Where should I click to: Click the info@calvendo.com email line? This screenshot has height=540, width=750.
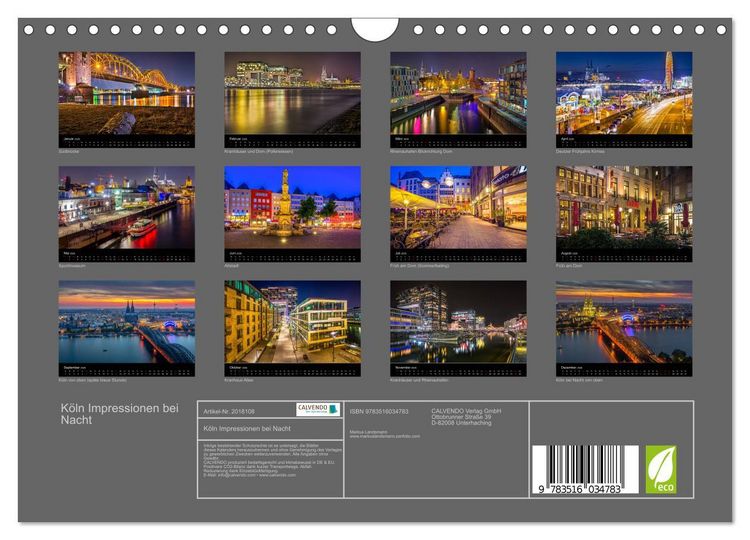click(x=249, y=475)
